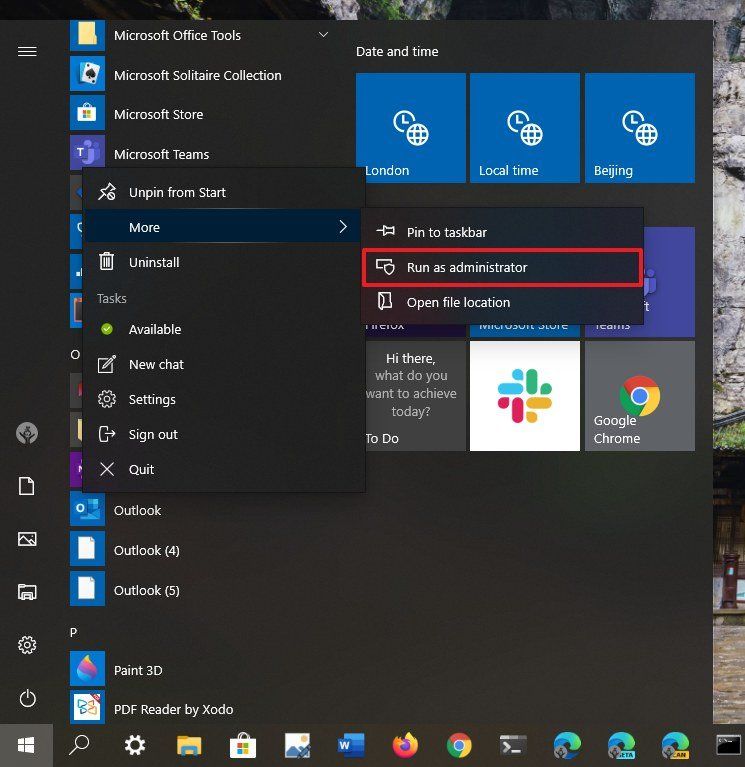Select Open file location

(502, 302)
